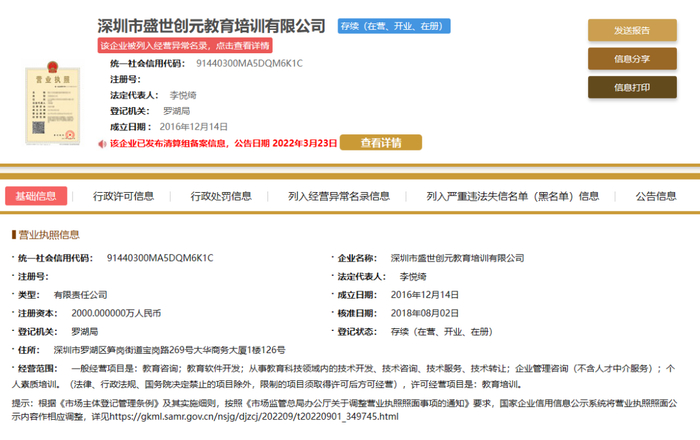The width and height of the screenshot is (700, 440).
Task: Click 成立日期 value in details section
Action: pyautogui.click(x=425, y=295)
